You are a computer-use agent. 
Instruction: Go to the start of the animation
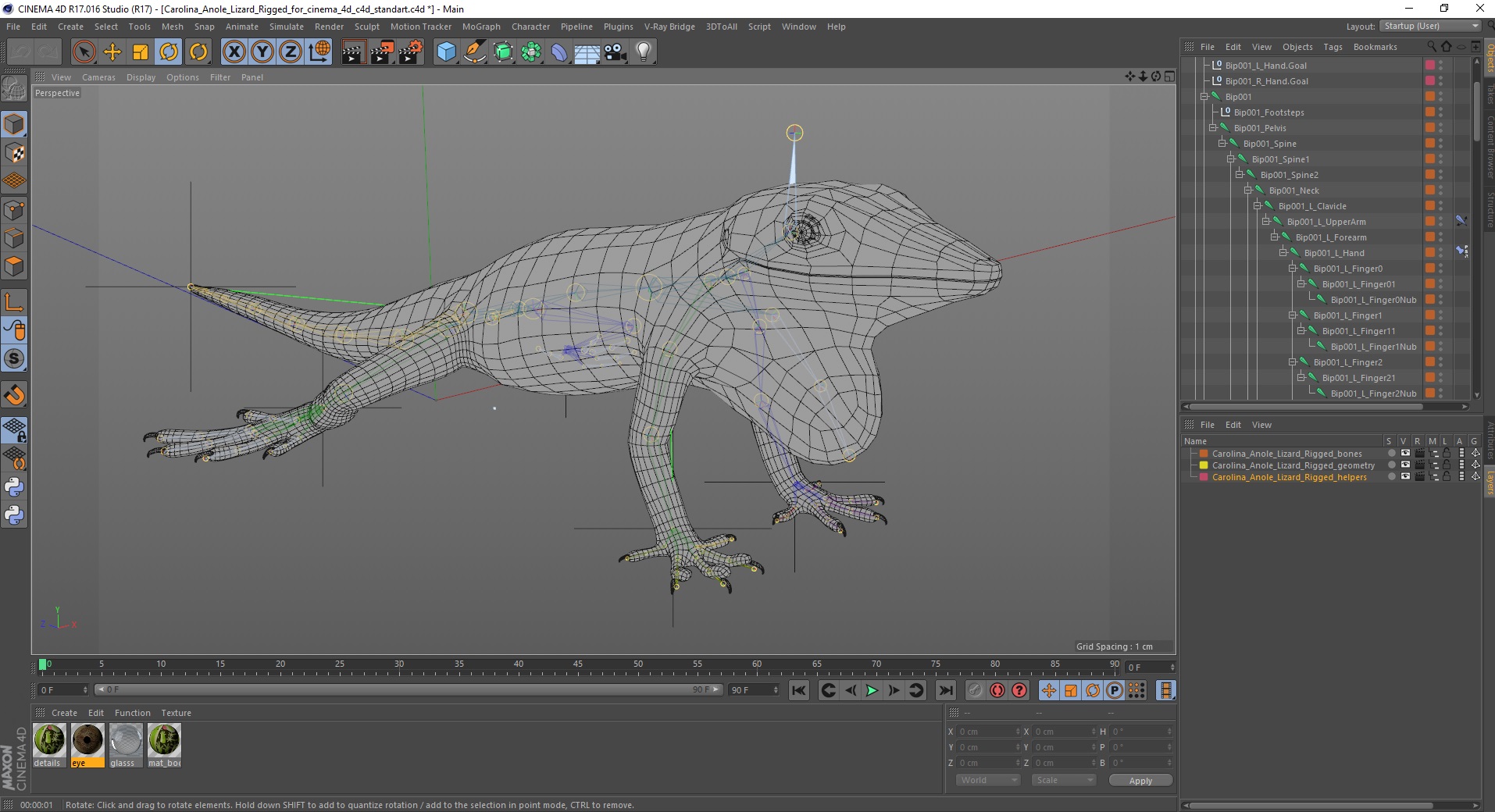(798, 690)
